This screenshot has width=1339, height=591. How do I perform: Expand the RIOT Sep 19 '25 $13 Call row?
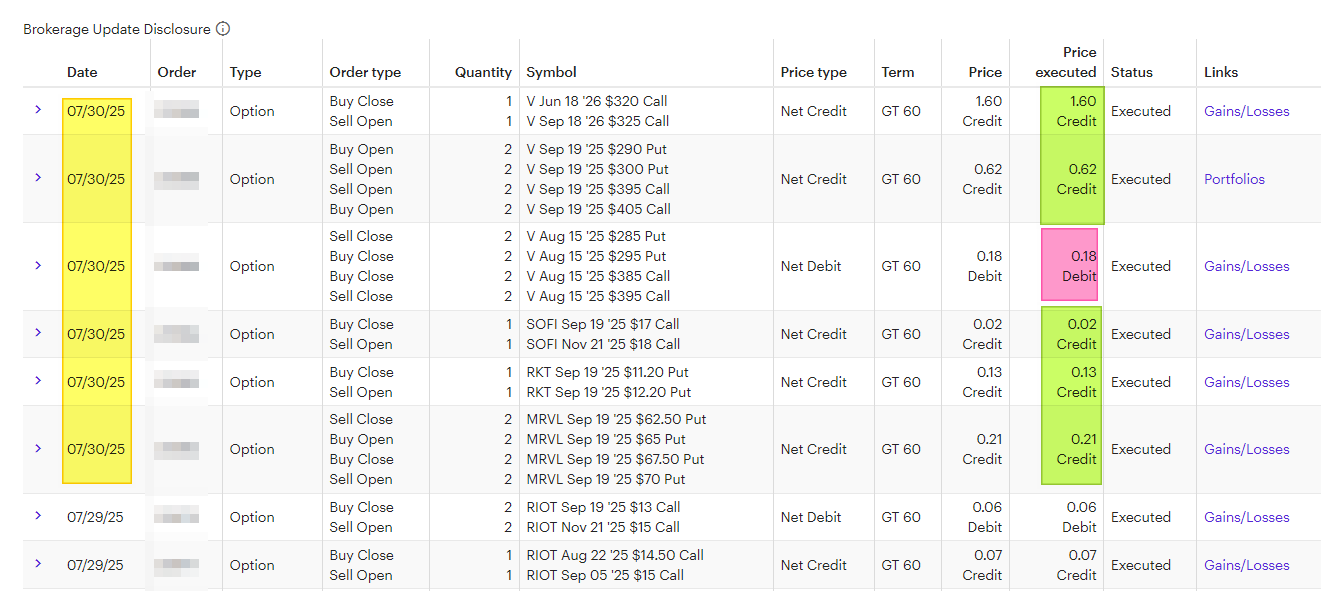coord(38,515)
